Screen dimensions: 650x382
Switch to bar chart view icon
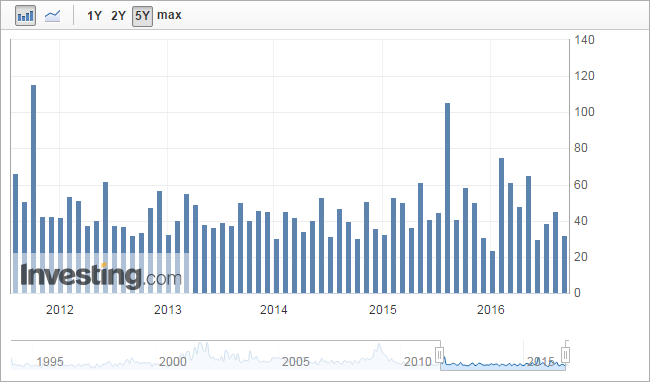[25, 16]
